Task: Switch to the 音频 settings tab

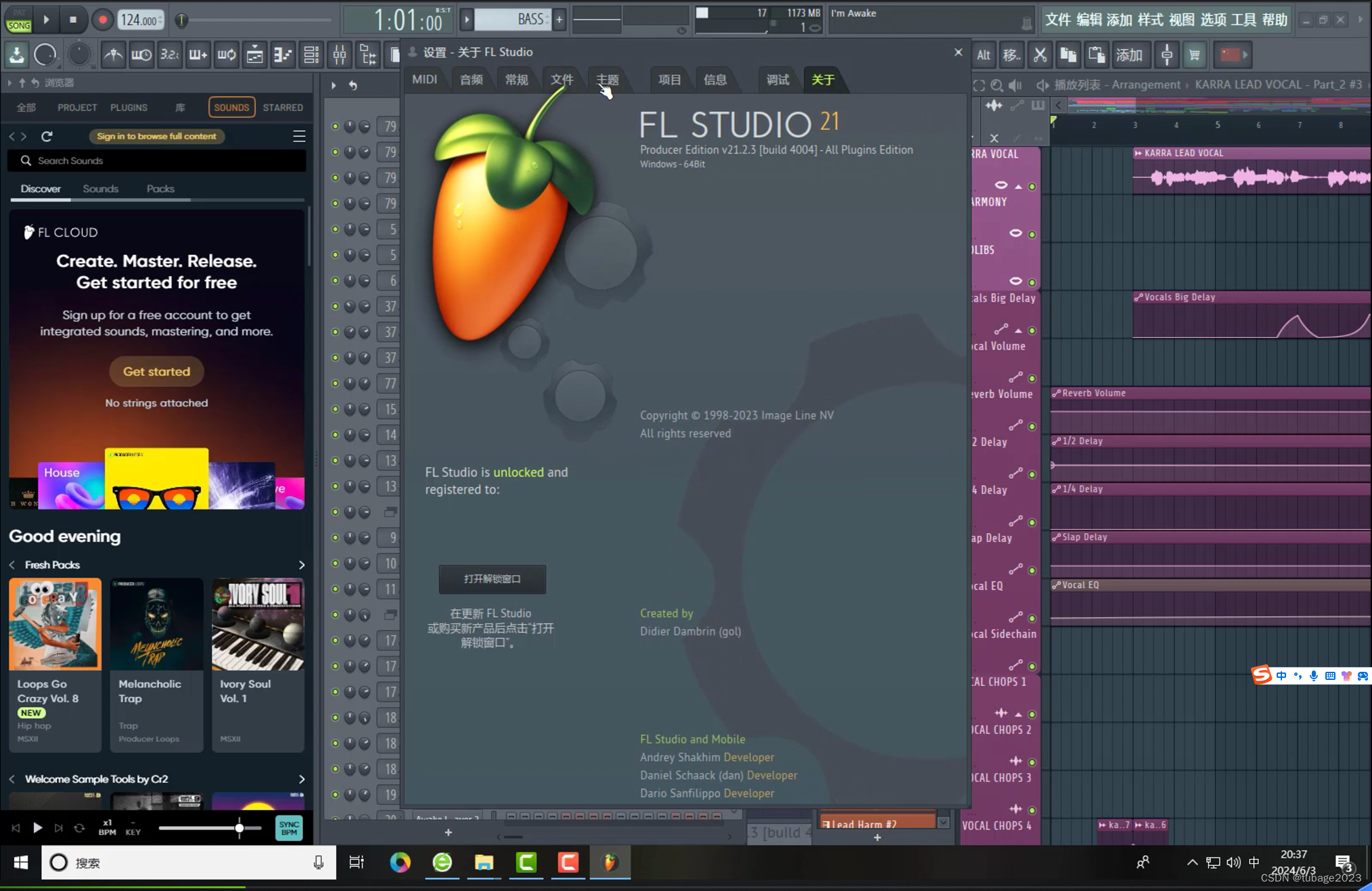Action: tap(471, 80)
